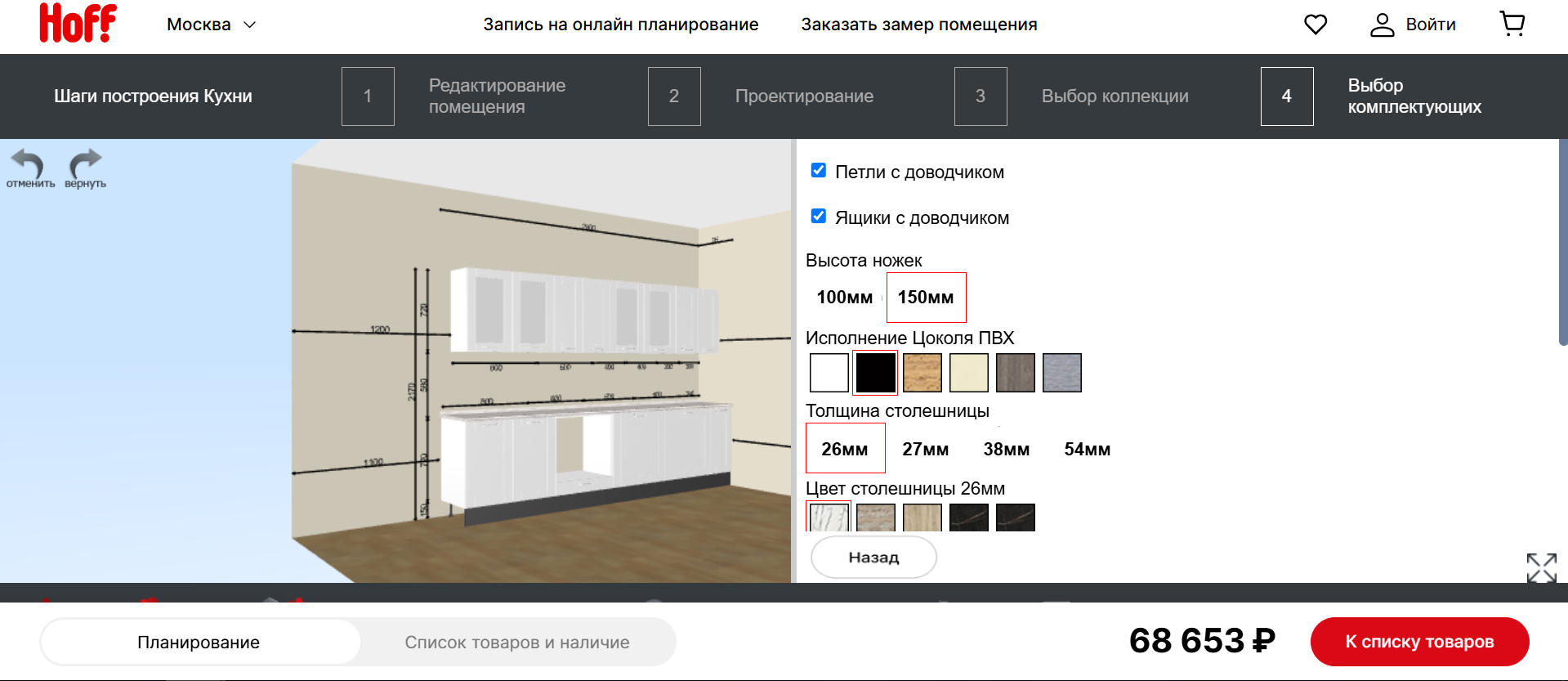Choose 54мм countertop thickness
1568x681 pixels.
pyautogui.click(x=1087, y=450)
